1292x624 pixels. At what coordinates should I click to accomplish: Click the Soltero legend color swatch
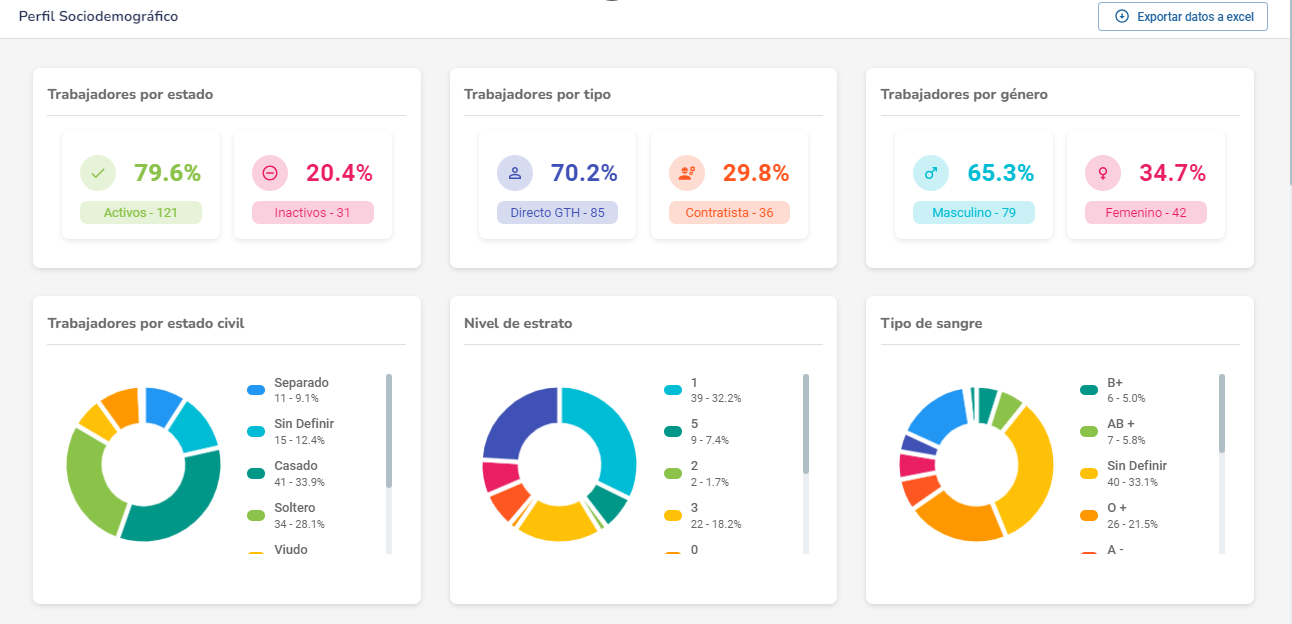pyautogui.click(x=256, y=516)
